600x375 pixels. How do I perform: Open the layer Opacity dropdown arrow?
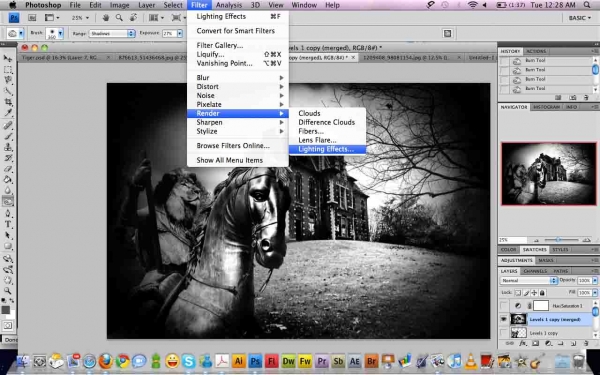595,280
